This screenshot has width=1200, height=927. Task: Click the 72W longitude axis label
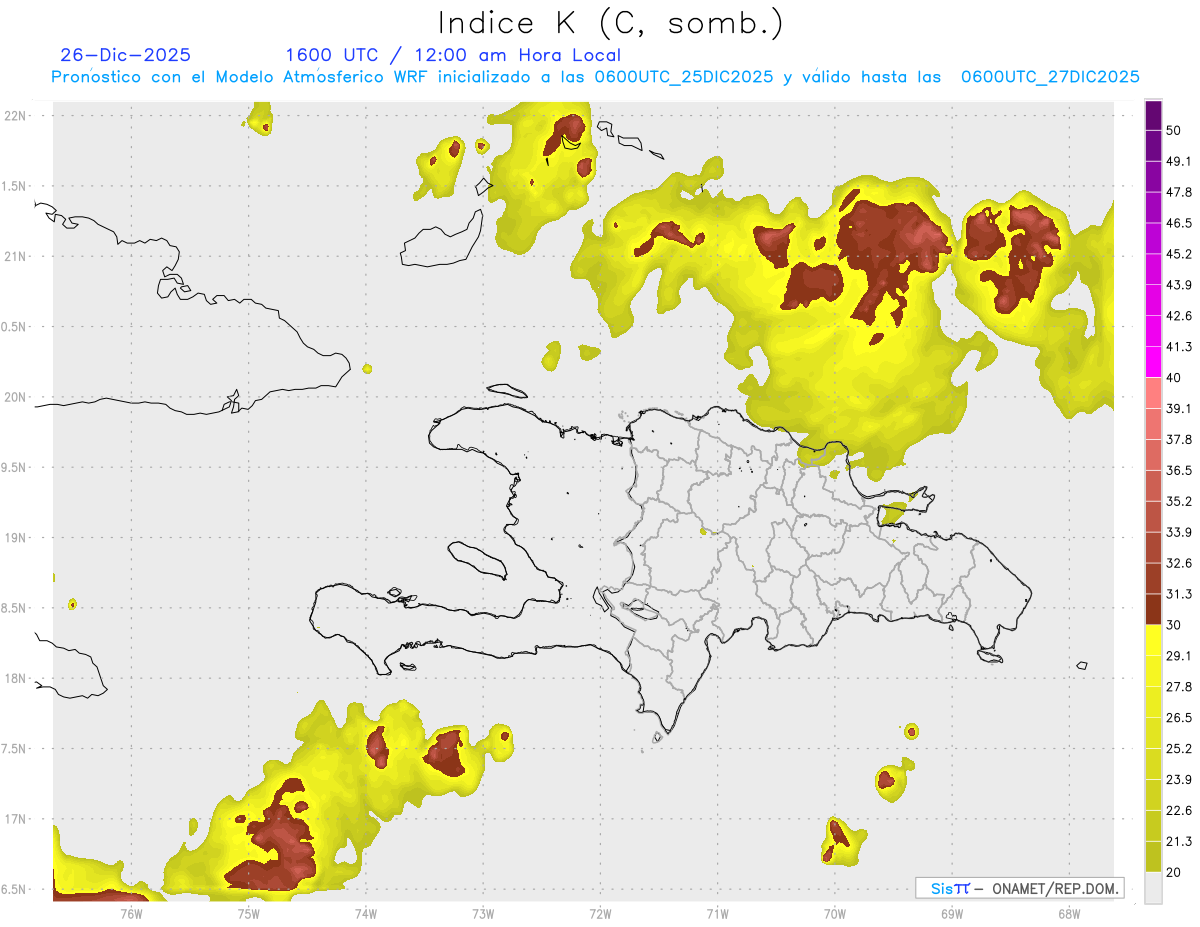pos(600,913)
